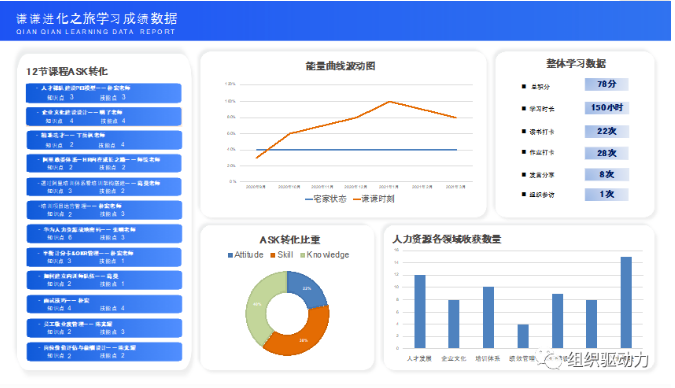The image size is (675, 388).
Task: Select the 28次 homework check-in value
Action: pos(607,153)
